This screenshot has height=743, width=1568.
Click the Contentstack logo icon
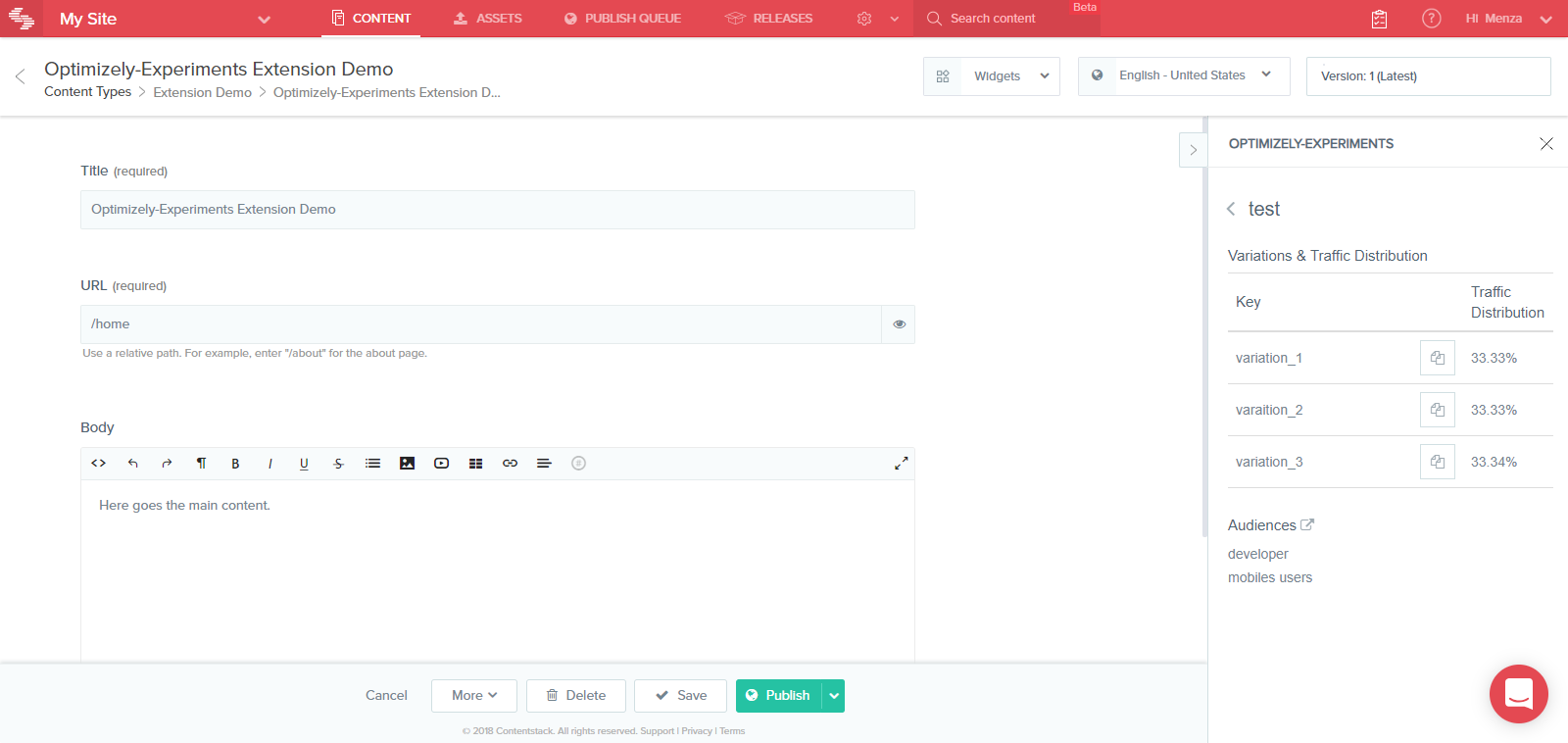[22, 18]
